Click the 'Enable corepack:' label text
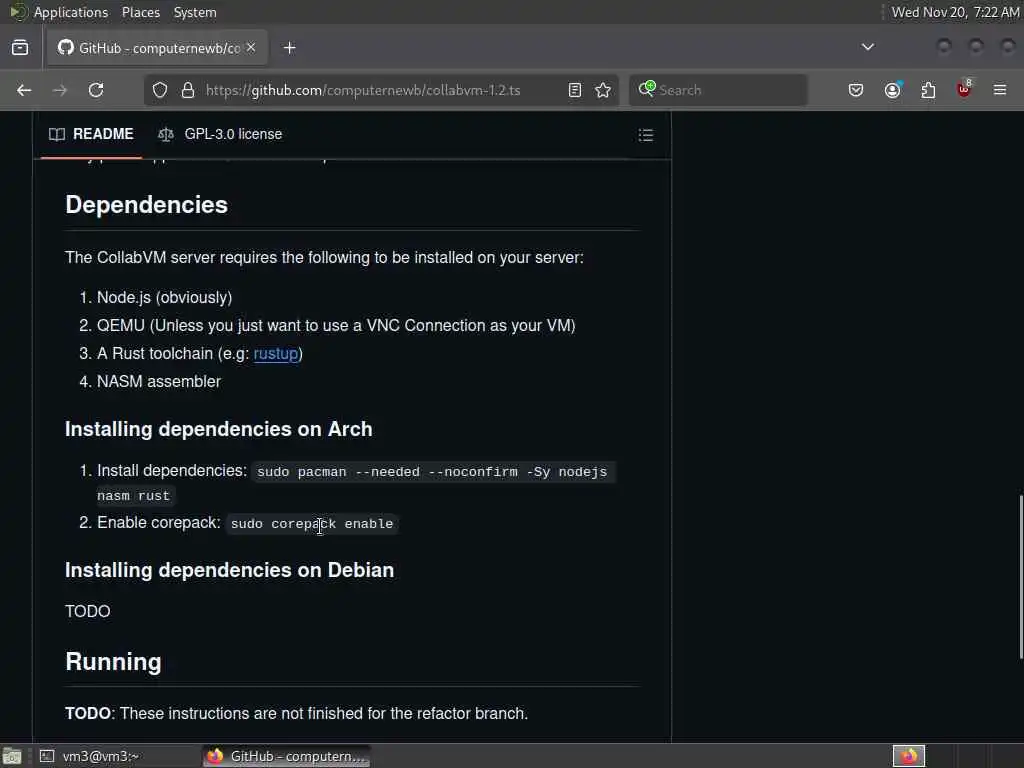1024x768 pixels. click(x=159, y=522)
